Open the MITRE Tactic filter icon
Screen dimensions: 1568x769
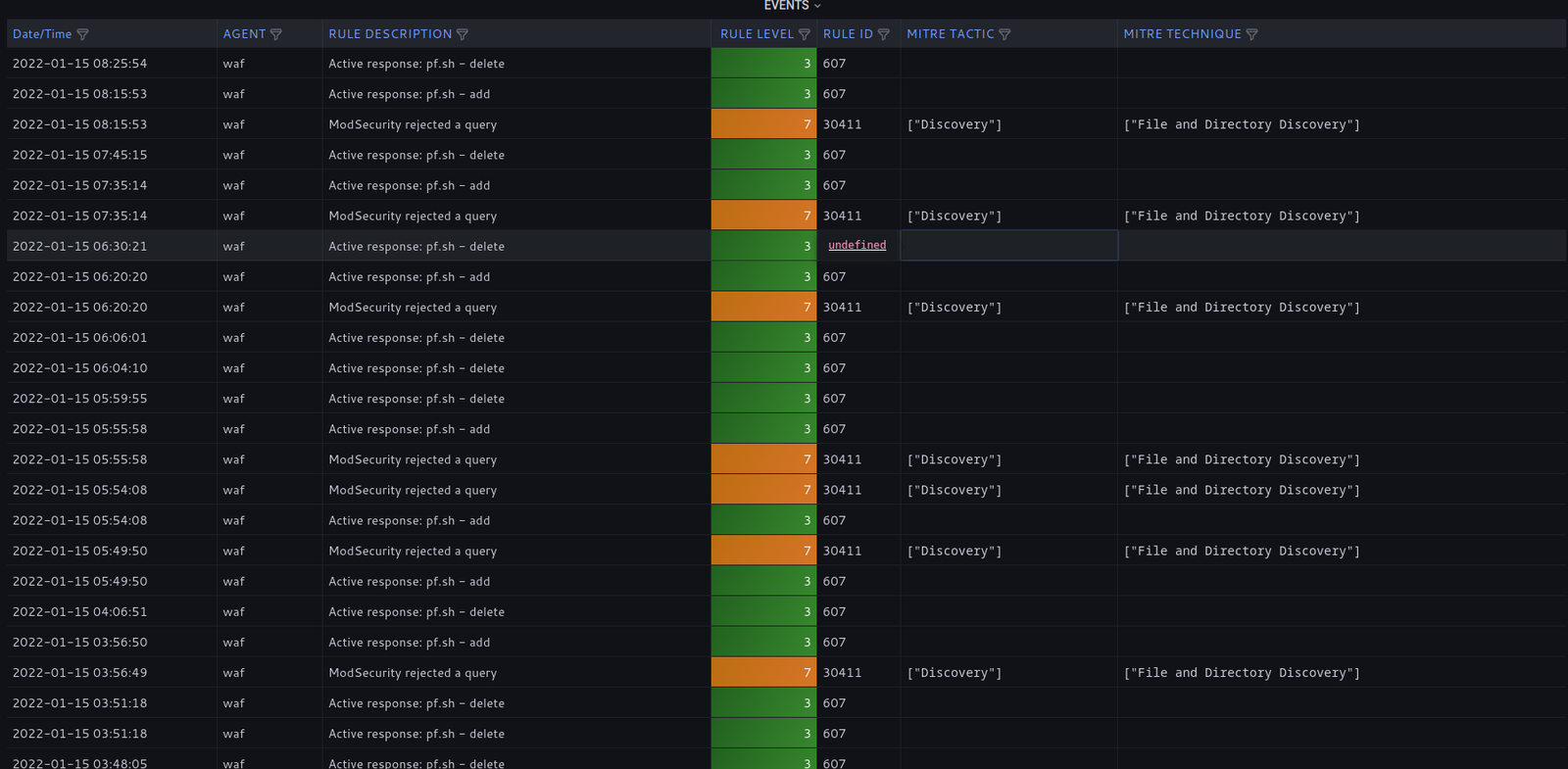coord(1004,34)
